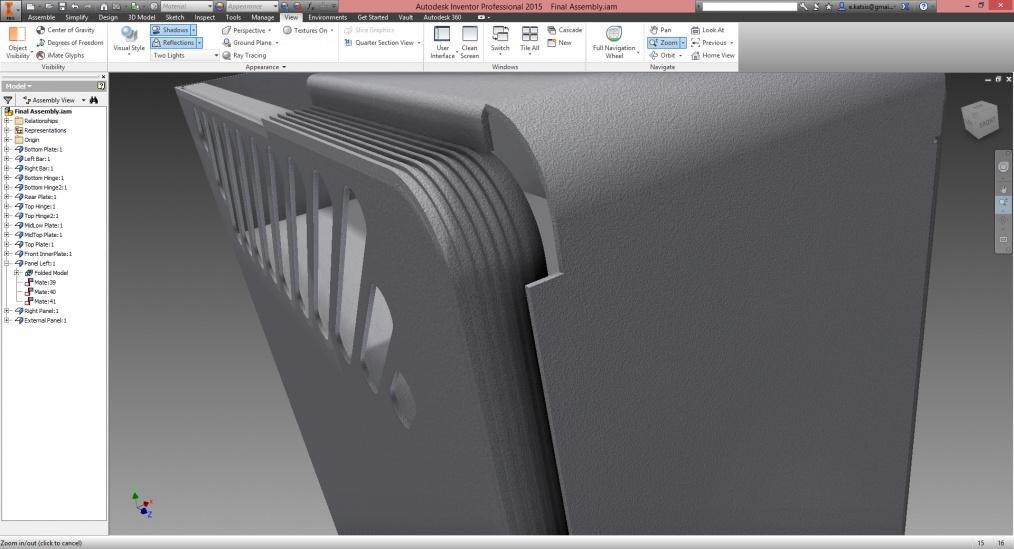Open the Help question mark icon
Image resolution: width=1014 pixels, height=549 pixels.
click(x=923, y=6)
